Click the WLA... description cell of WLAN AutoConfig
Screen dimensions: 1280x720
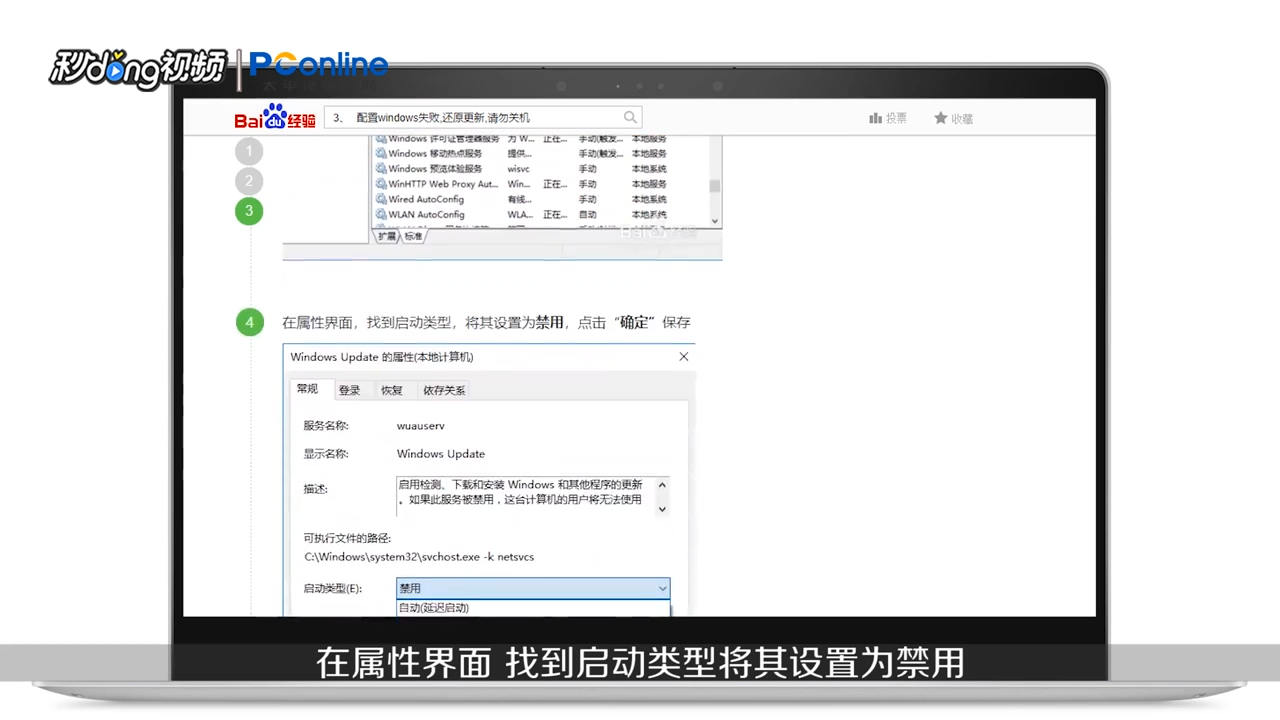point(520,214)
